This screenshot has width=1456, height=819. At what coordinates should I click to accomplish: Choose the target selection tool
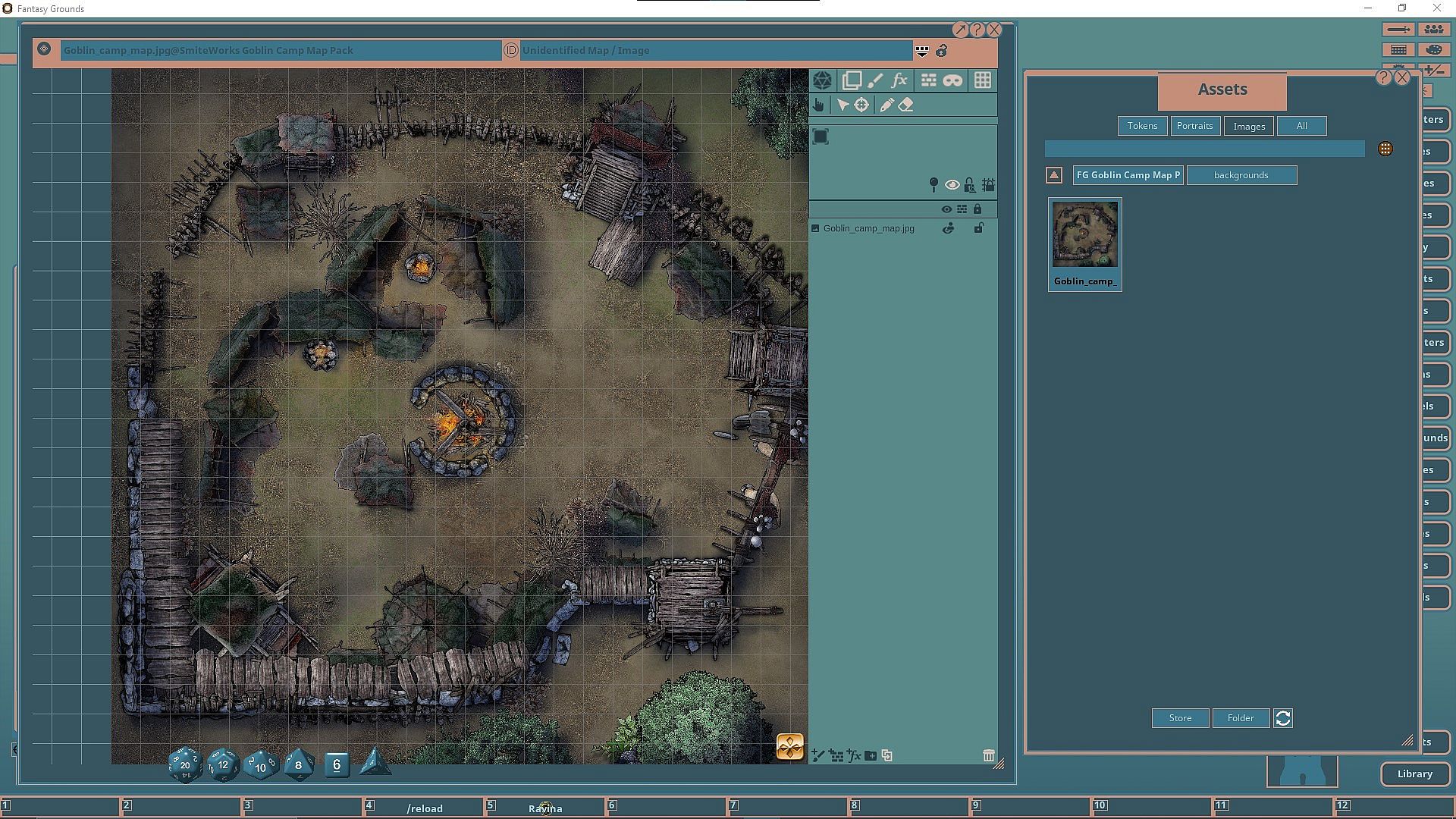coord(861,105)
